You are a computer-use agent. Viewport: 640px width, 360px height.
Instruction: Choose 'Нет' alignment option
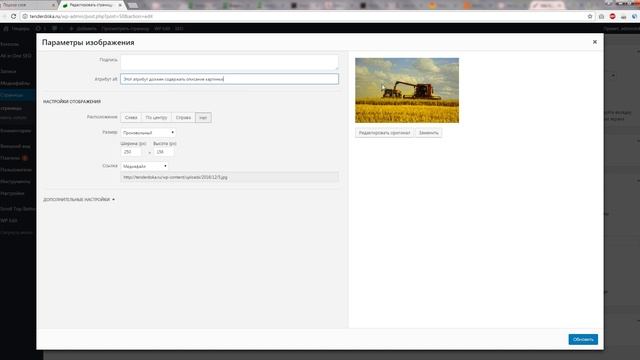[x=203, y=118]
